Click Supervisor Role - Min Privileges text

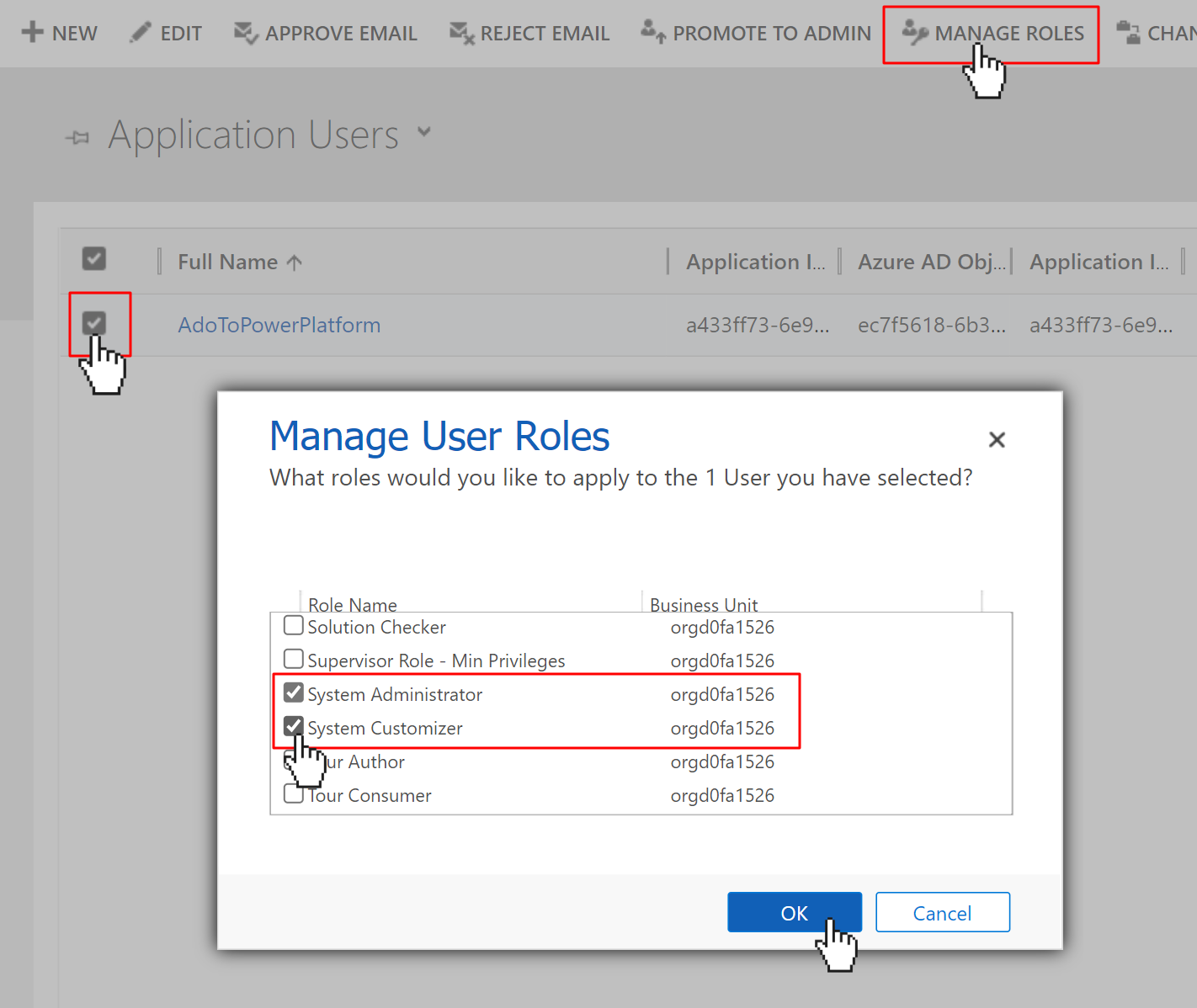click(436, 661)
